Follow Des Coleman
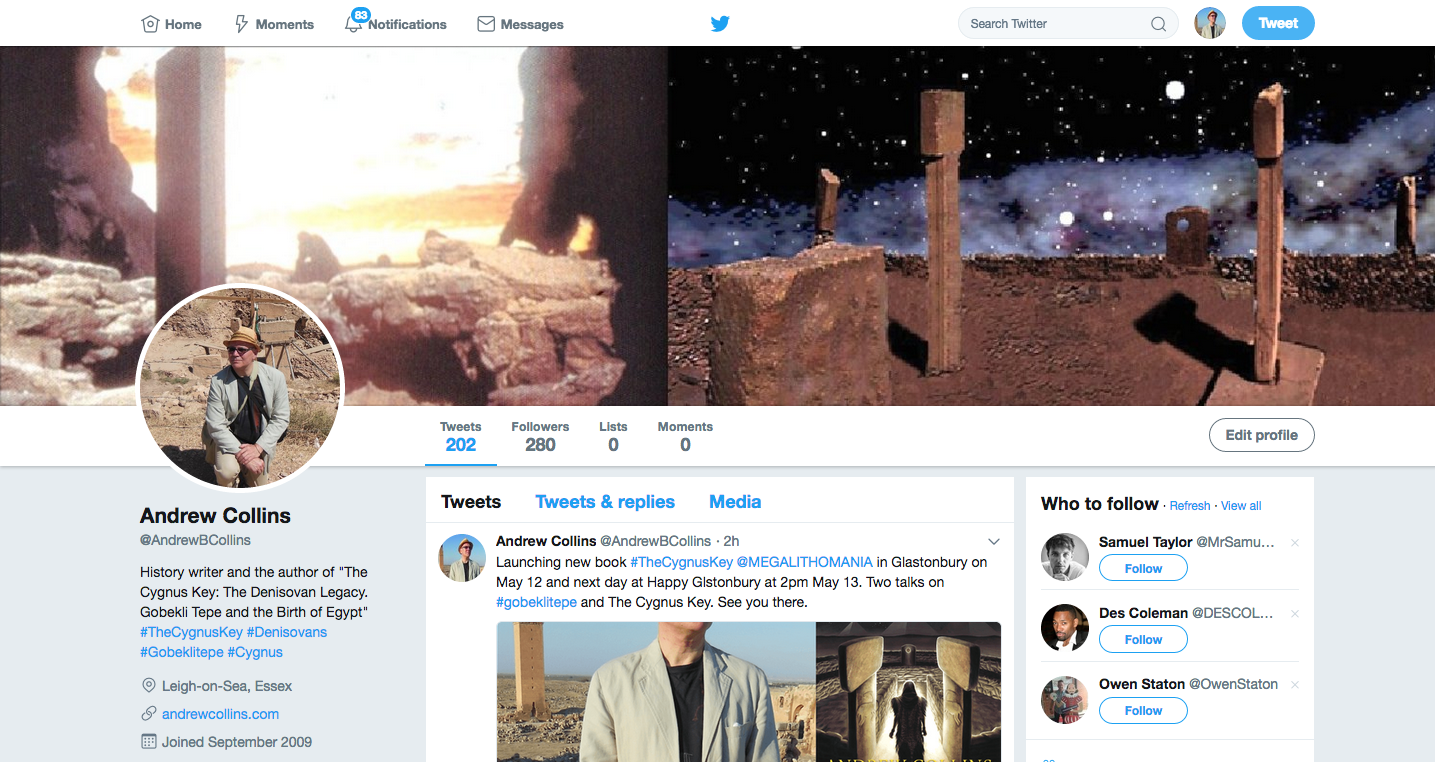This screenshot has height=762, width=1435. (x=1143, y=639)
